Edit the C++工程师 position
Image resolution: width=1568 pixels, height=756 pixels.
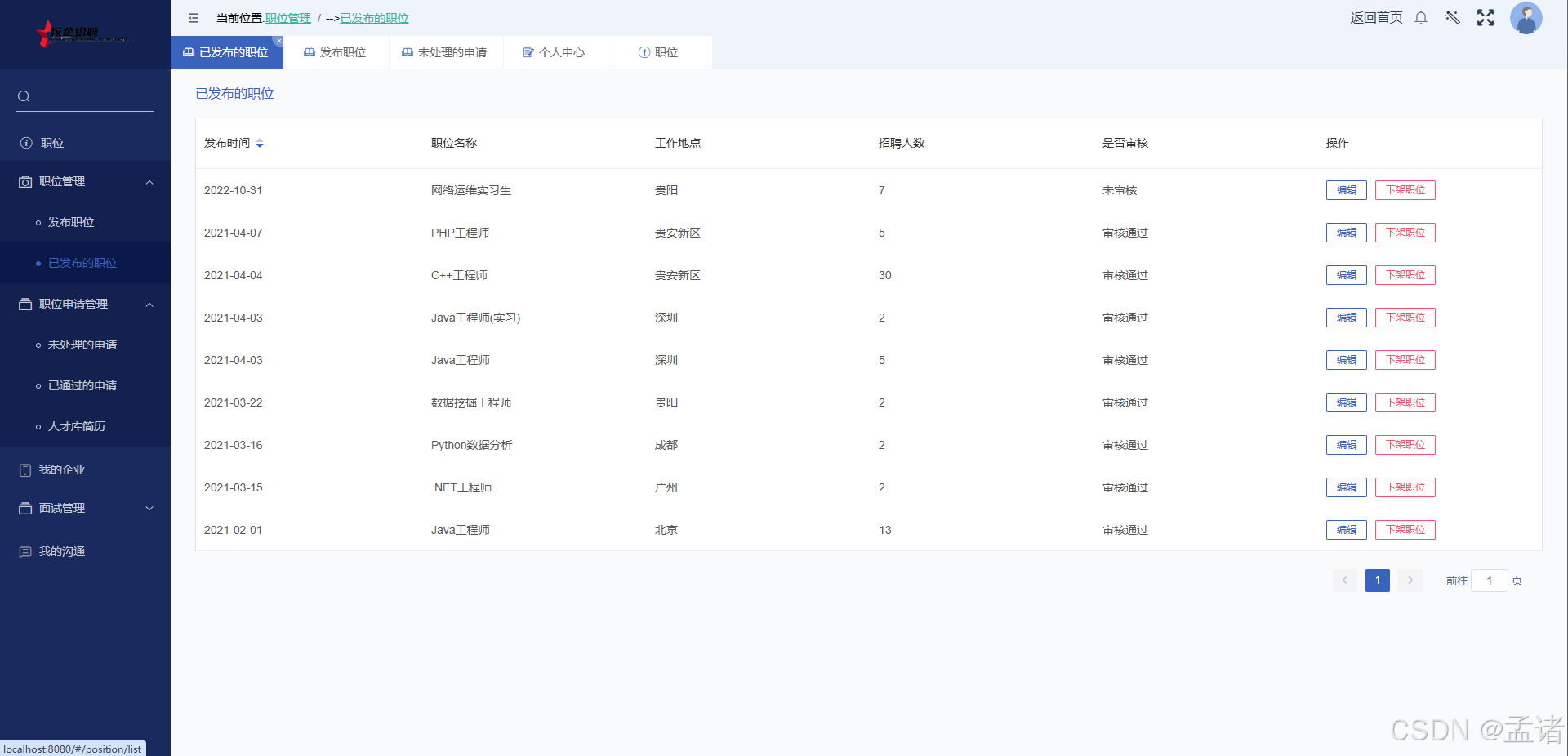pos(1346,275)
